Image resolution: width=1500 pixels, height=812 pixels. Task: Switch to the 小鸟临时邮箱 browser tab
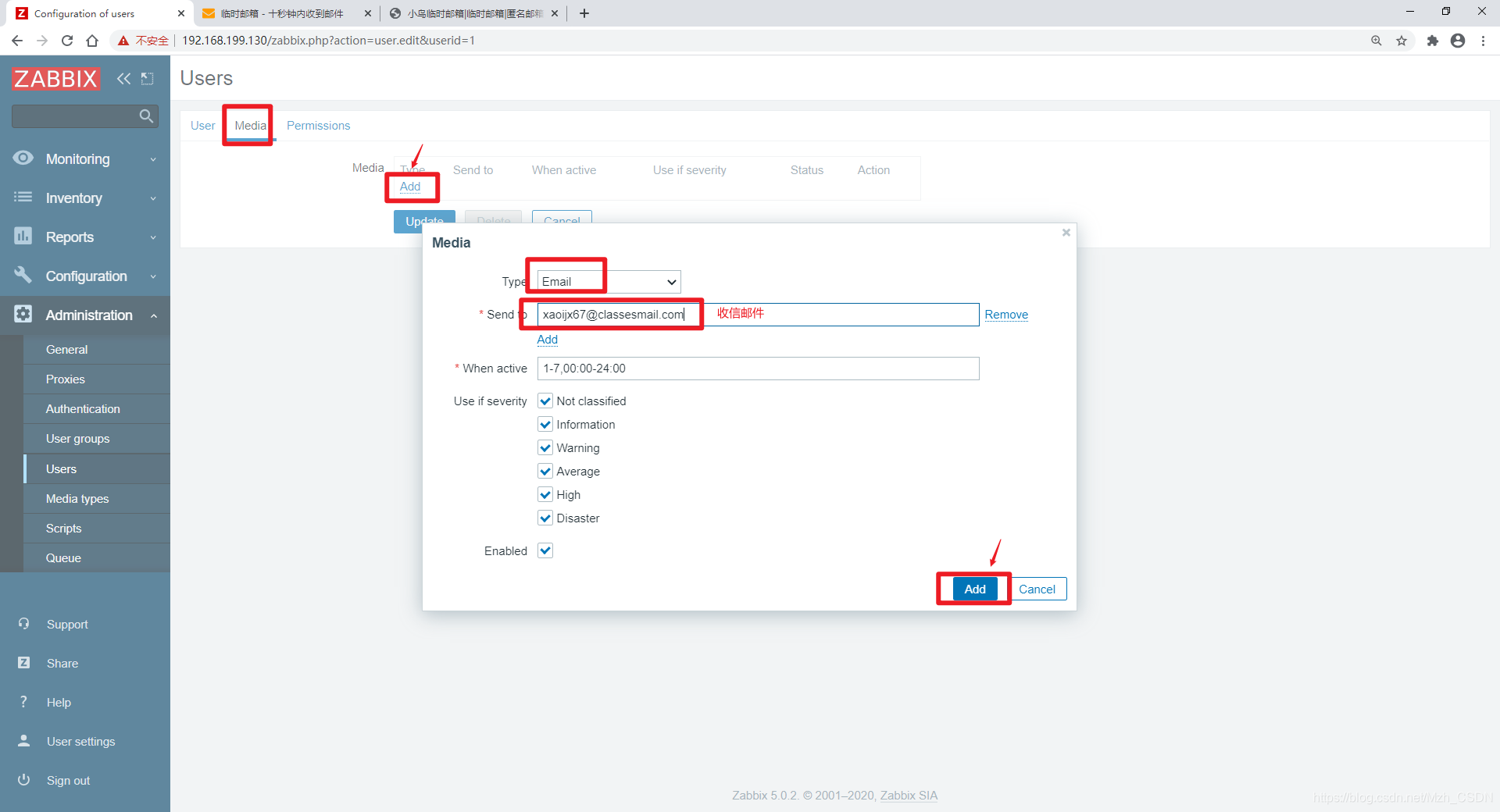point(473,13)
